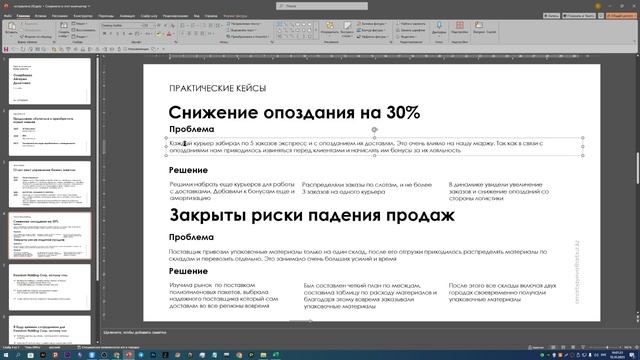Click Present in Teams button
Image resolution: width=640 pixels, height=360 pixels.
tap(579, 16)
